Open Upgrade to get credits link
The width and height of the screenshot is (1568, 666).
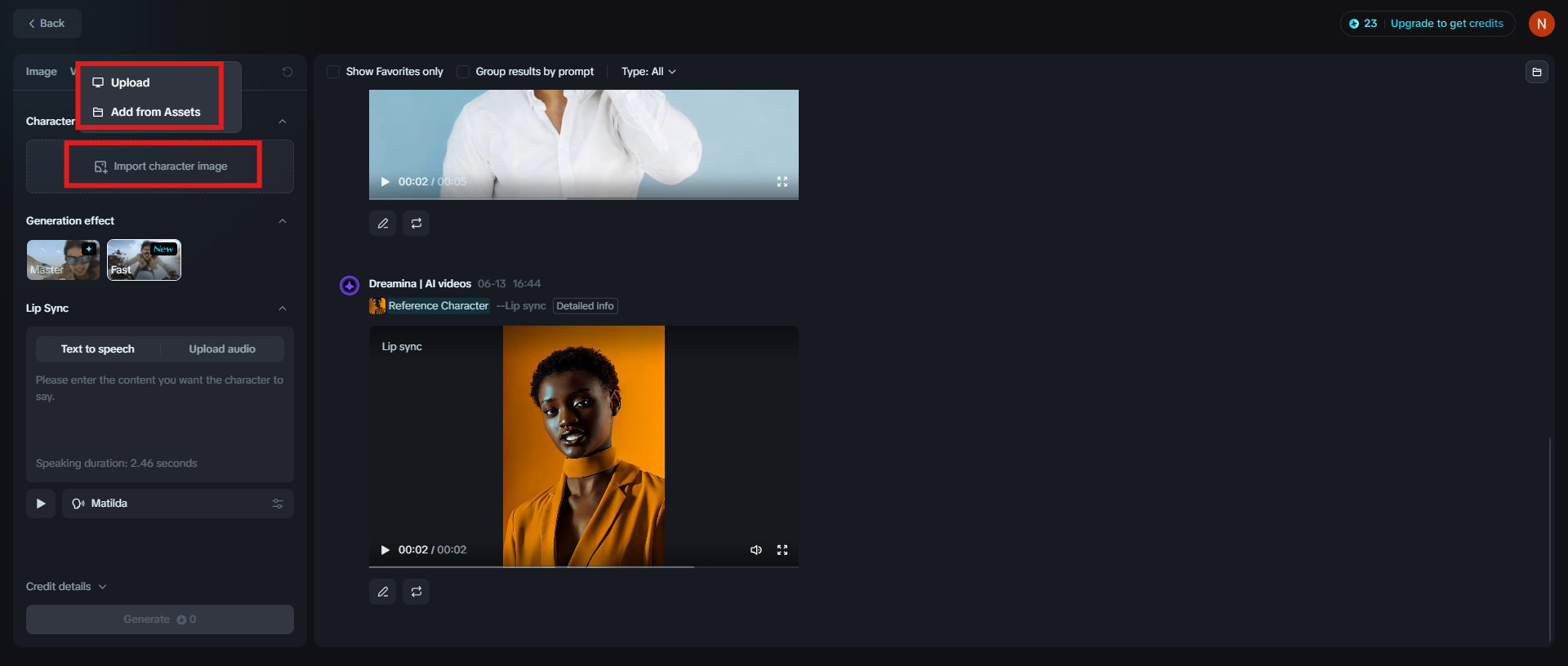pos(1446,24)
